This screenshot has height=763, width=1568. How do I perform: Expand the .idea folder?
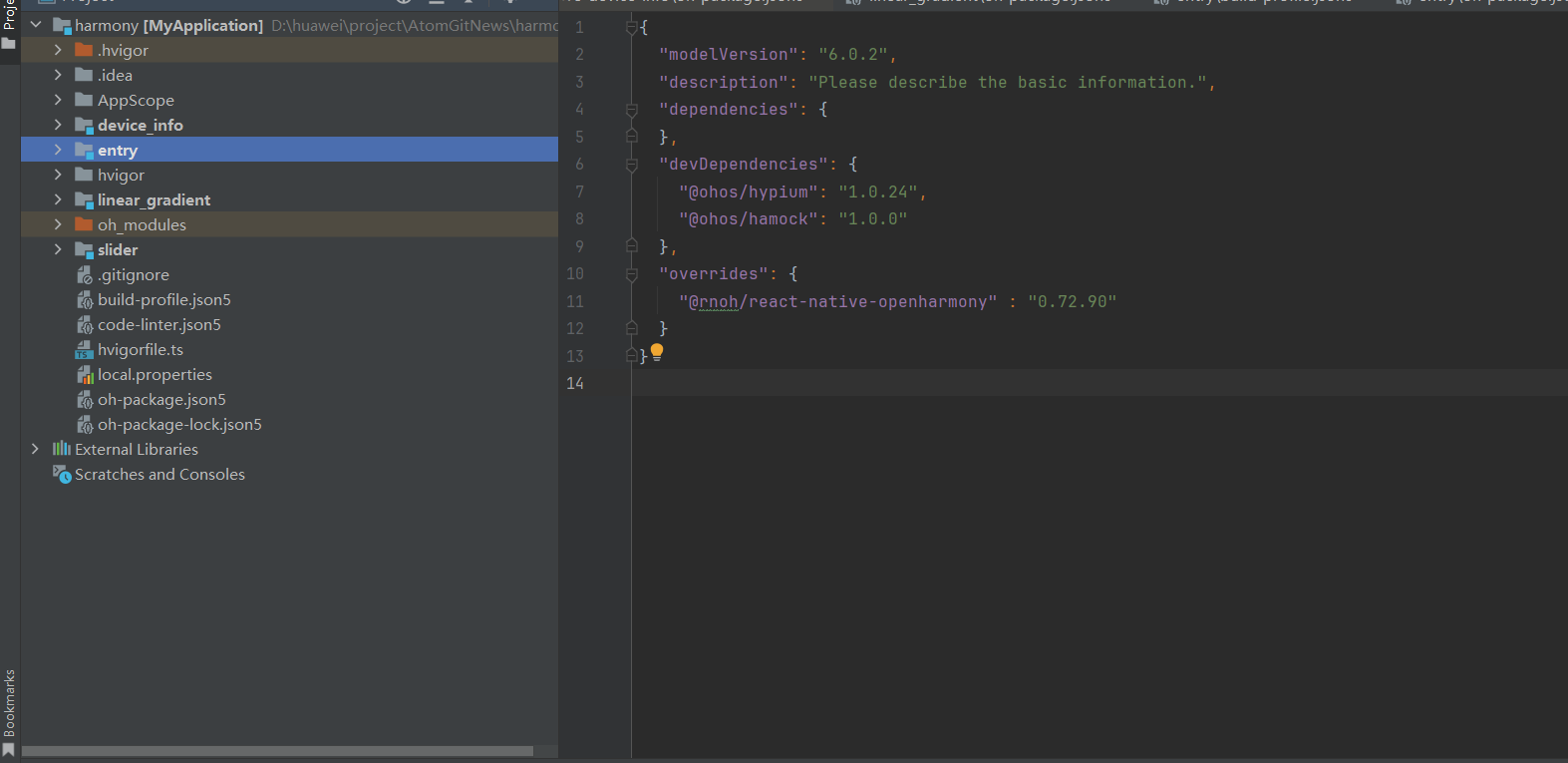58,75
